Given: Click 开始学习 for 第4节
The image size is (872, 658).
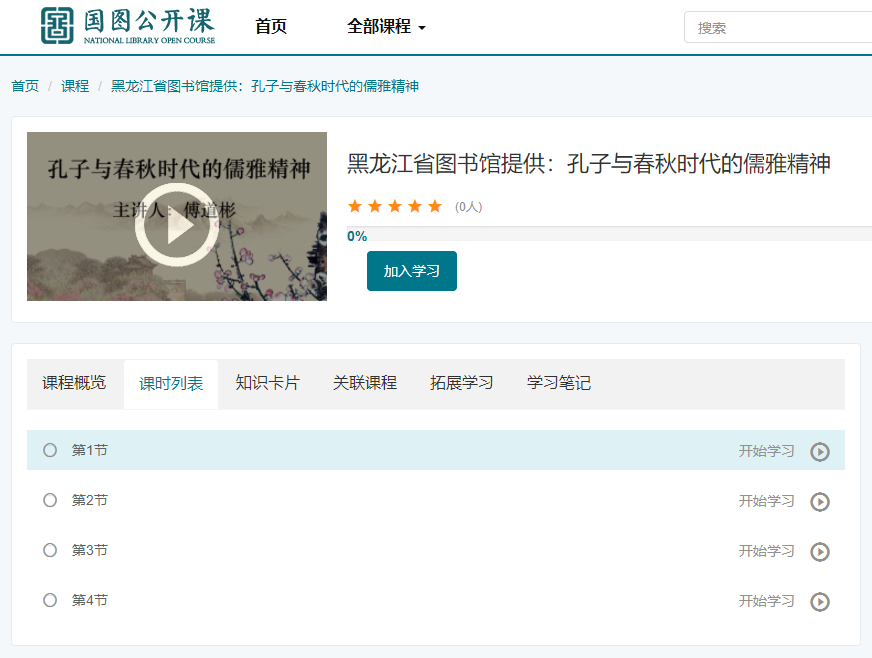Looking at the screenshot, I should (x=766, y=601).
